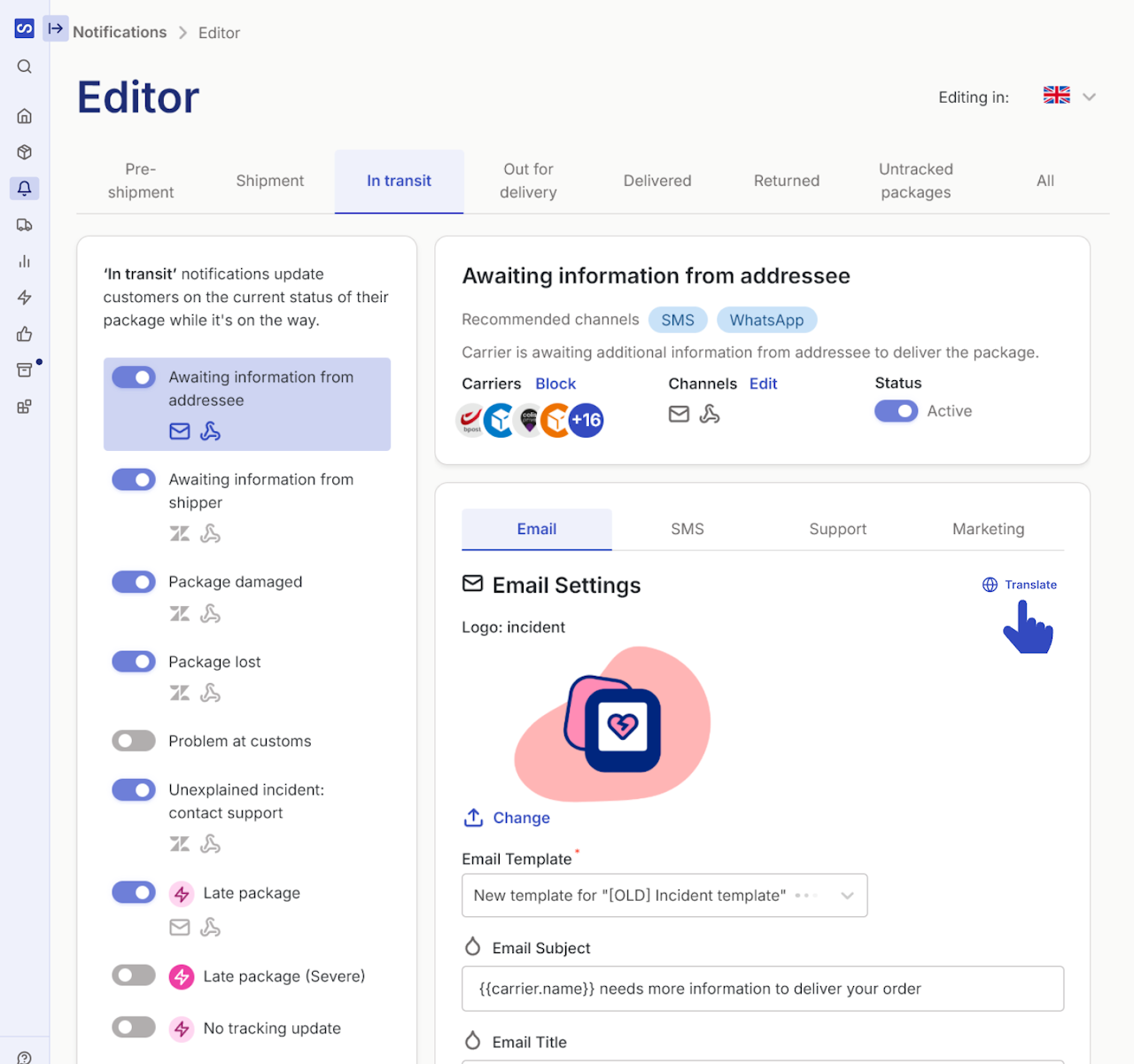Screen dimensions: 1134x1064
Task: Turn off the Active status toggle
Action: pos(897,411)
